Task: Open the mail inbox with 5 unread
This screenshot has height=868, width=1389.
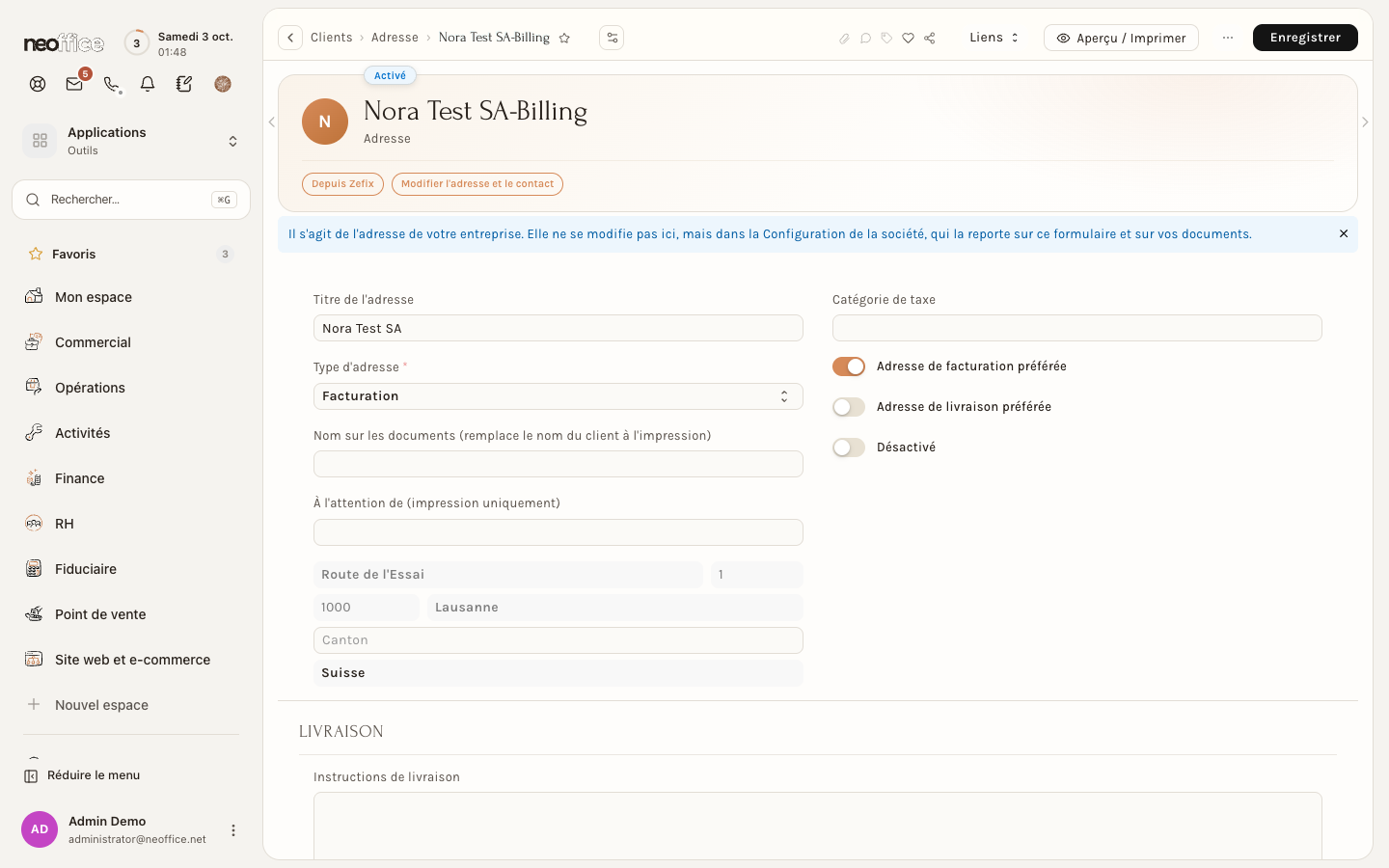Action: (74, 84)
